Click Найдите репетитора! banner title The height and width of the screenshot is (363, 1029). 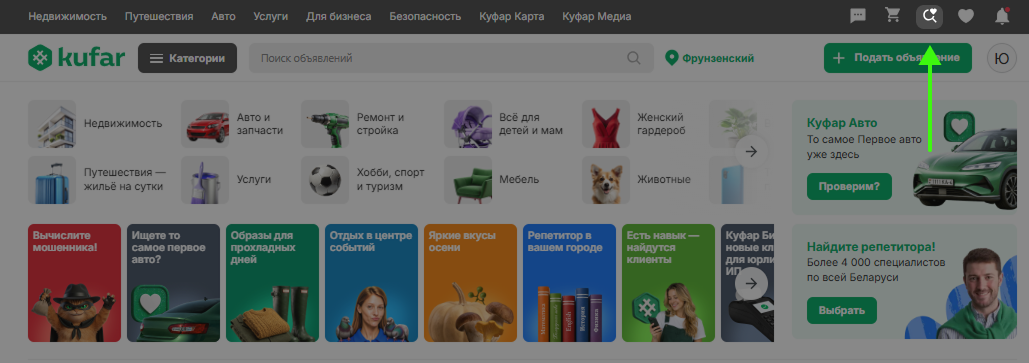871,247
